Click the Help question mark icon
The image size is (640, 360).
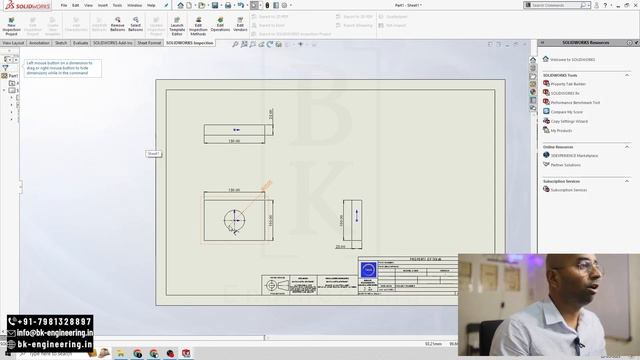605,5
